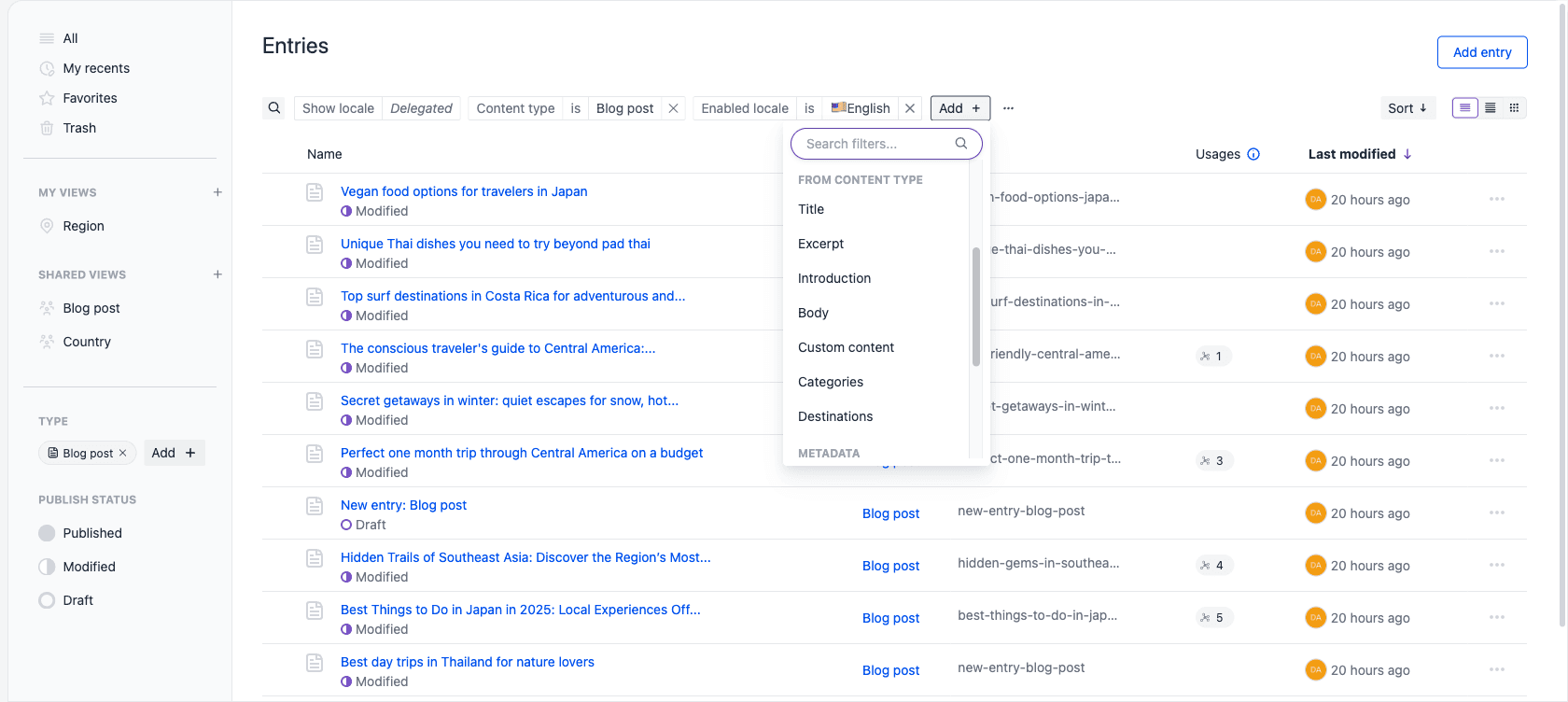This screenshot has height=702, width=1568.
Task: Open the Sort dropdown
Action: pyautogui.click(x=1407, y=108)
